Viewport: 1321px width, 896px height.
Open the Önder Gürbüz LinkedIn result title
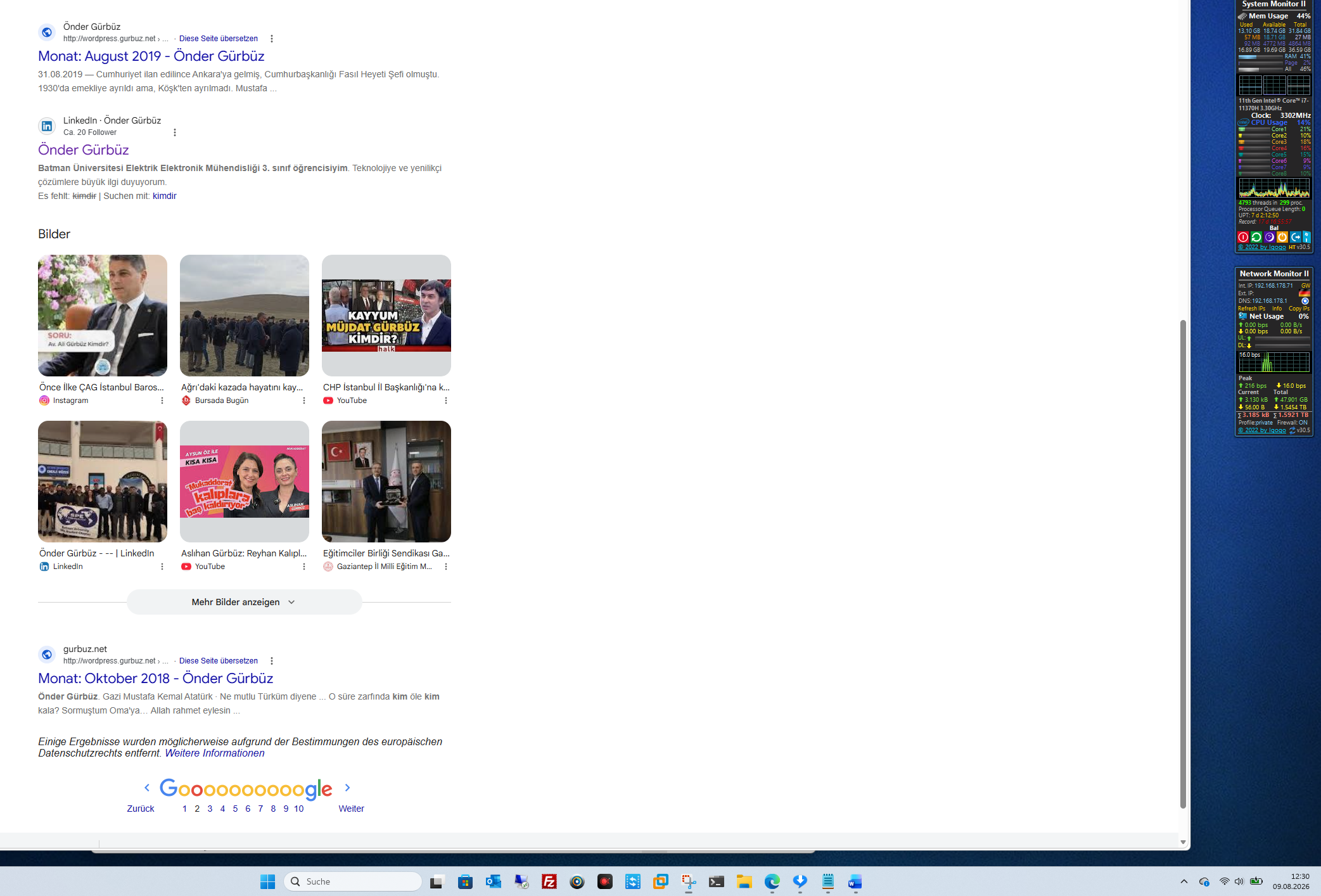coord(84,150)
